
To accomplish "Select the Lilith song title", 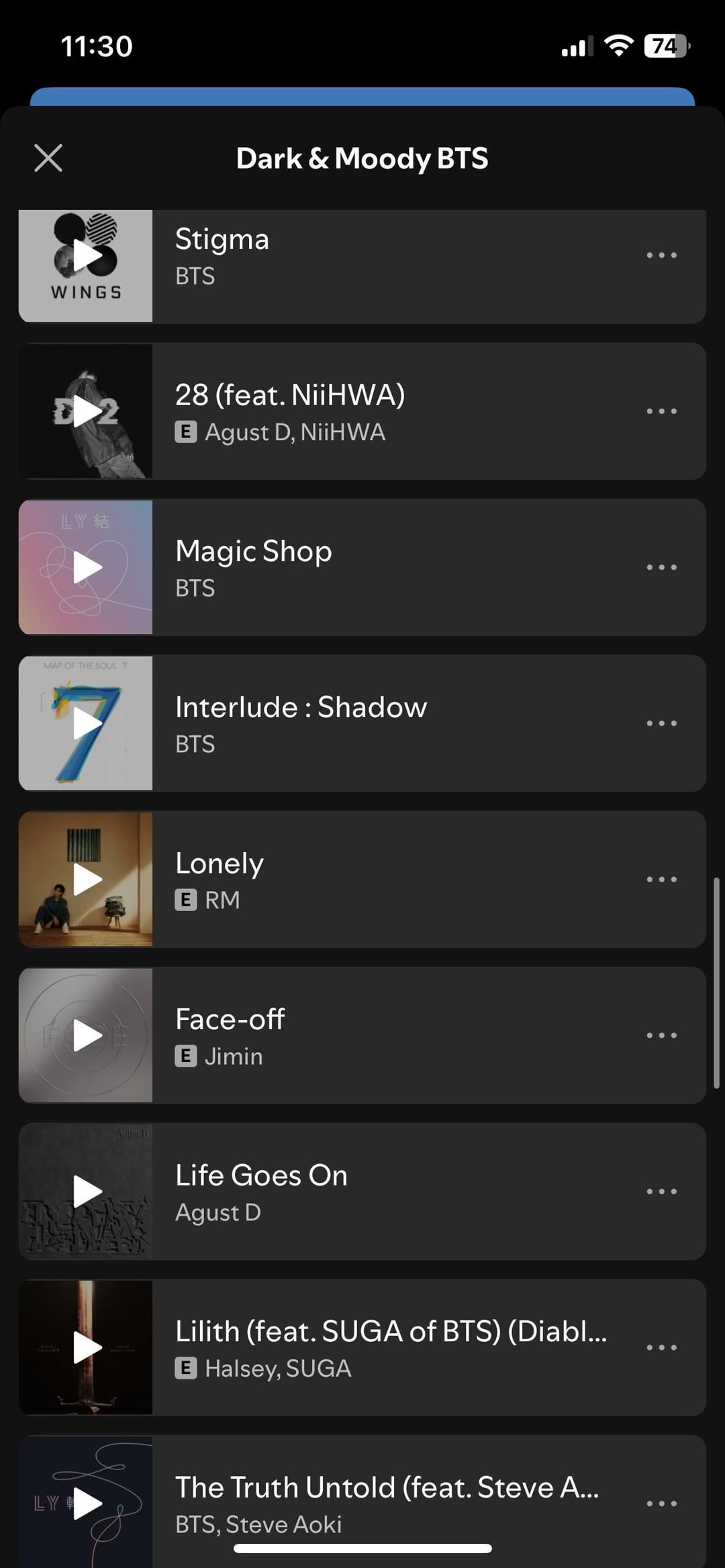I will tap(391, 1331).
